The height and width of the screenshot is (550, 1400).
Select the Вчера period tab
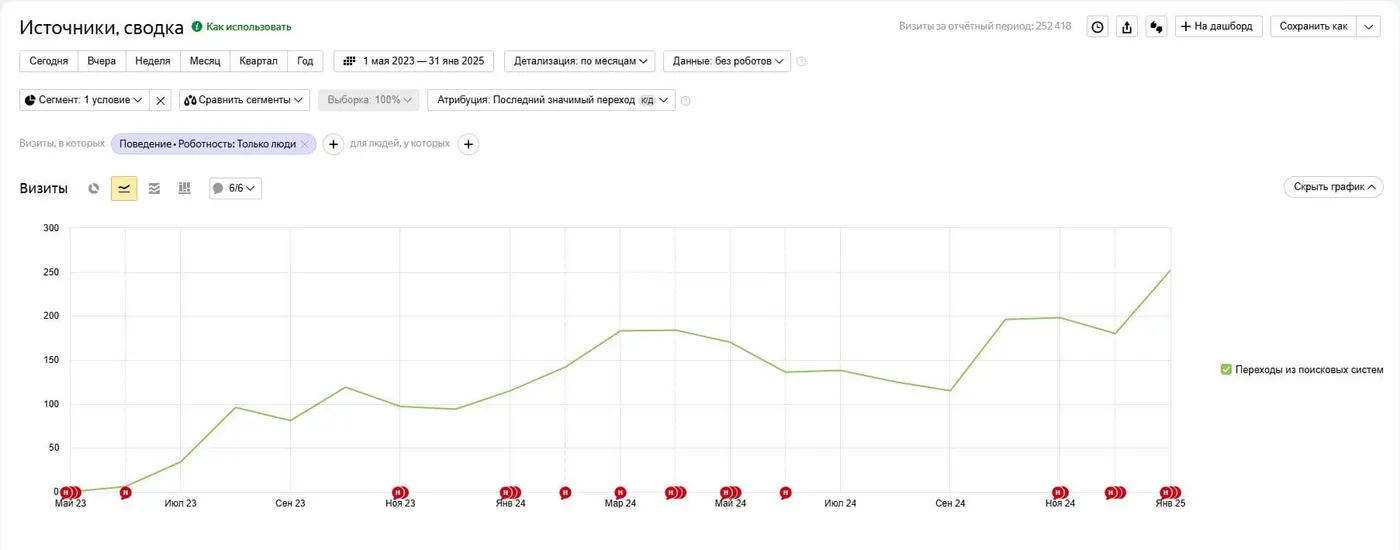pyautogui.click(x=102, y=61)
